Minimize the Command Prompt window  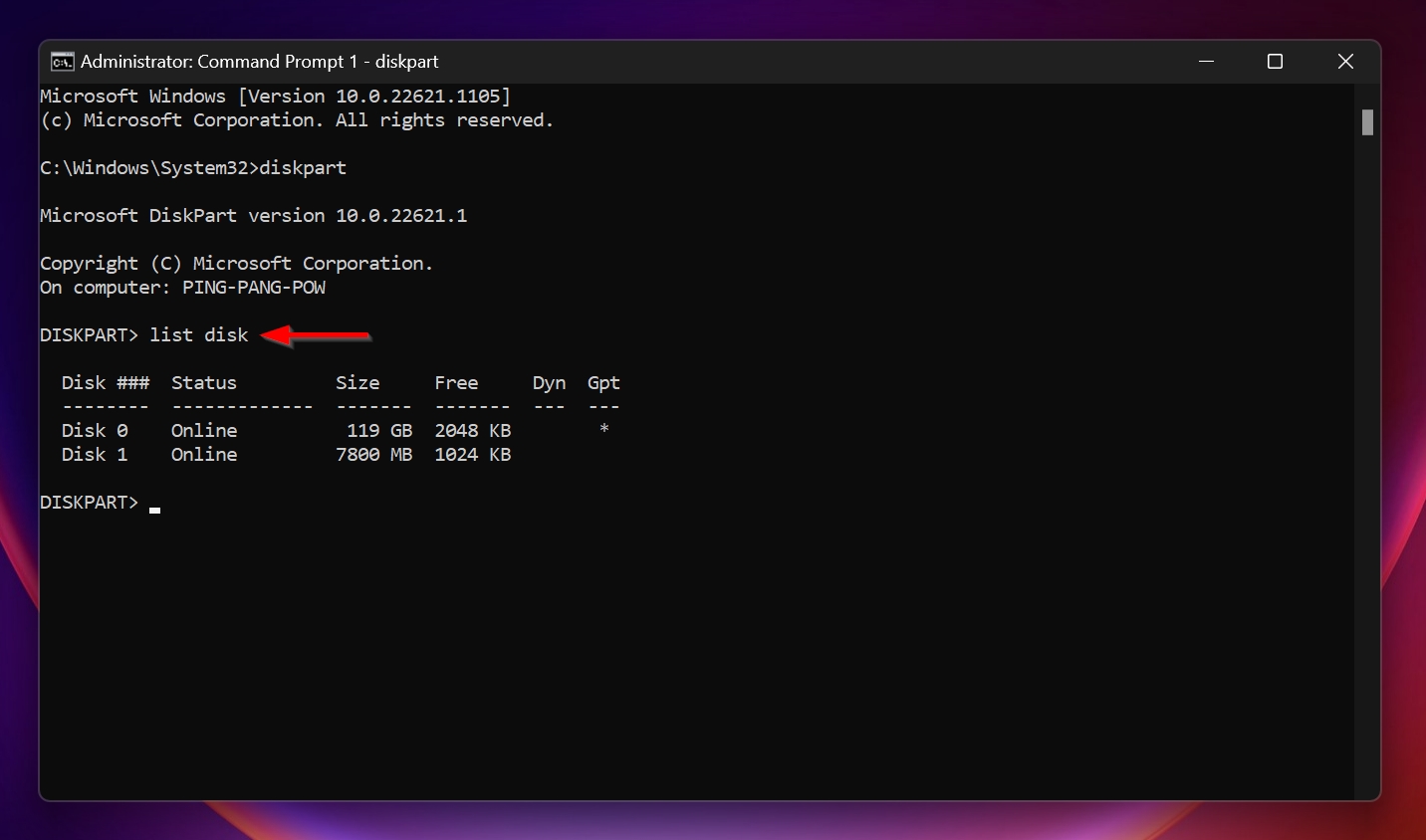[1206, 62]
